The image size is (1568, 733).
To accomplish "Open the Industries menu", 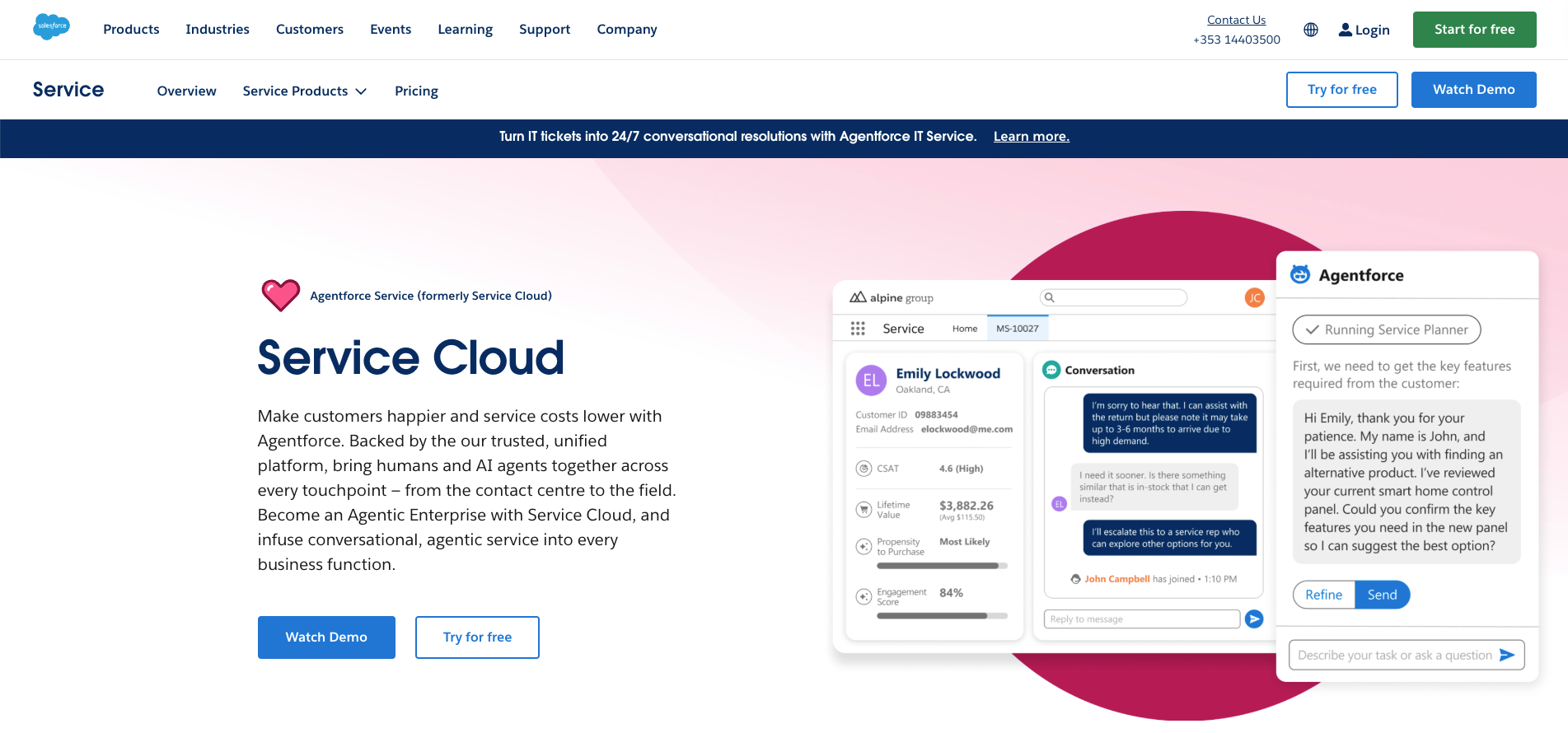I will [x=218, y=30].
